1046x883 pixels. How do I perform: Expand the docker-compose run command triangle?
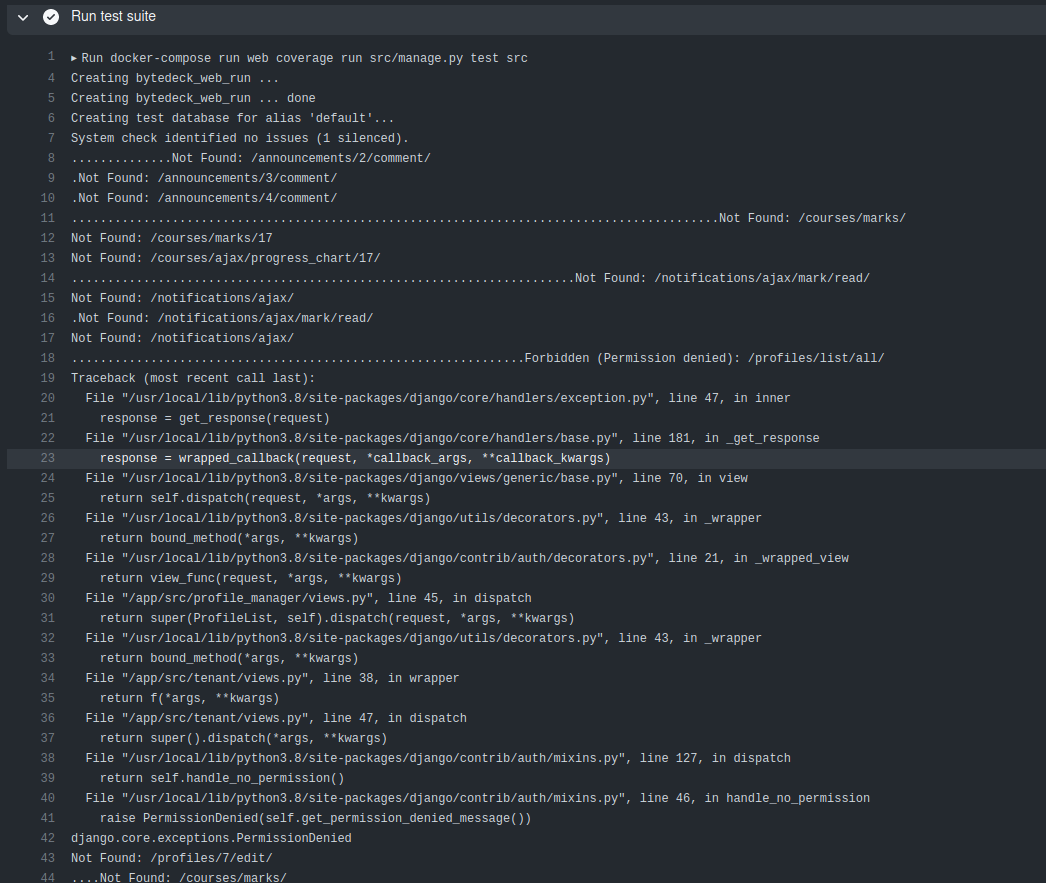click(74, 59)
